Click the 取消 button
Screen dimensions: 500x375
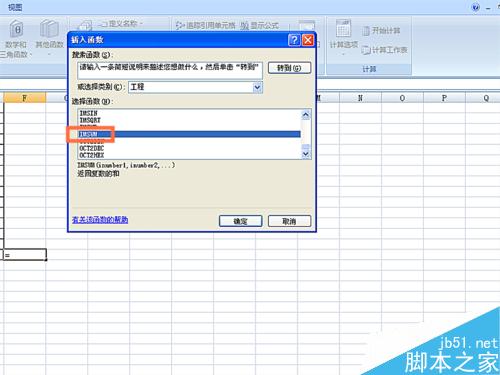coord(289,221)
